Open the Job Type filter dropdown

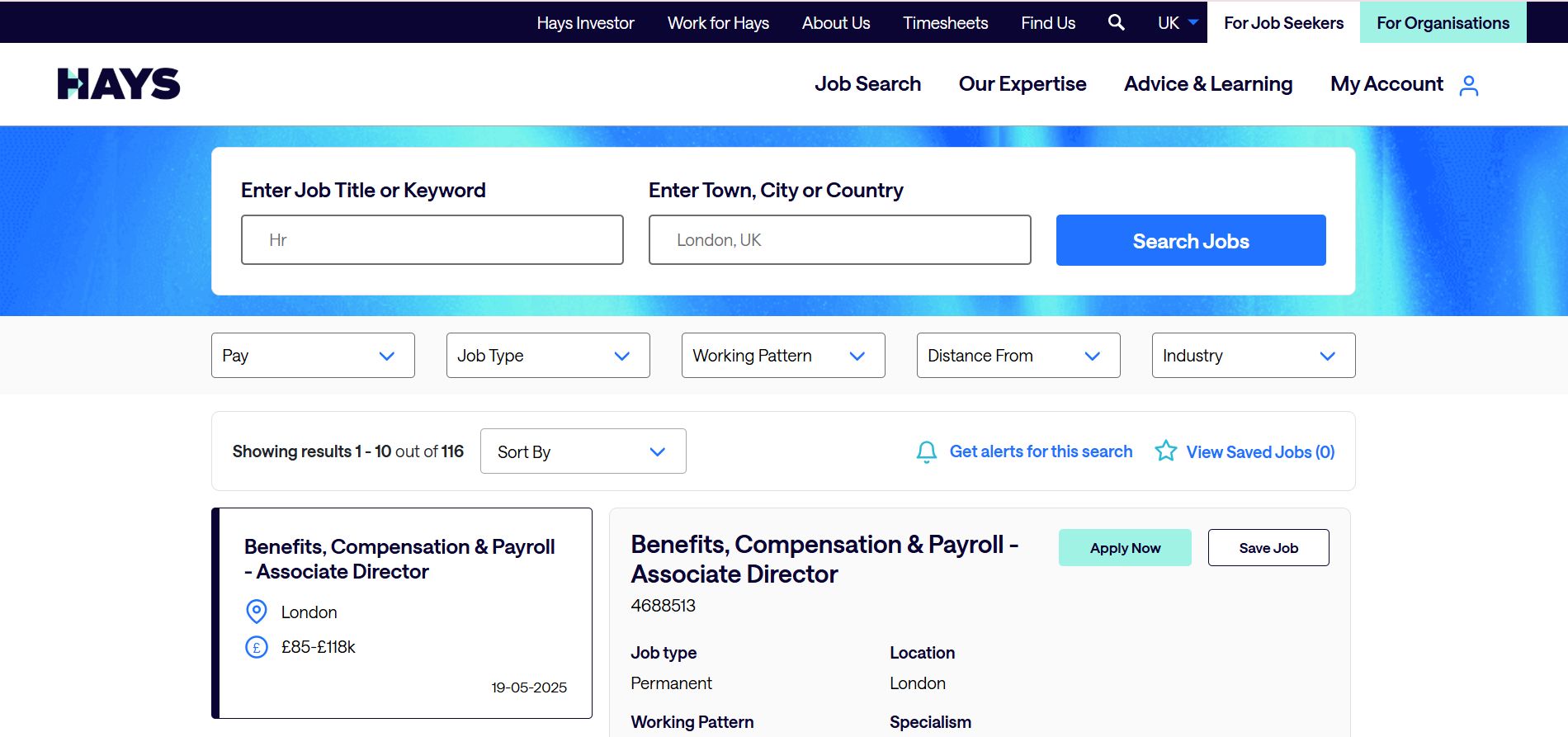point(548,356)
